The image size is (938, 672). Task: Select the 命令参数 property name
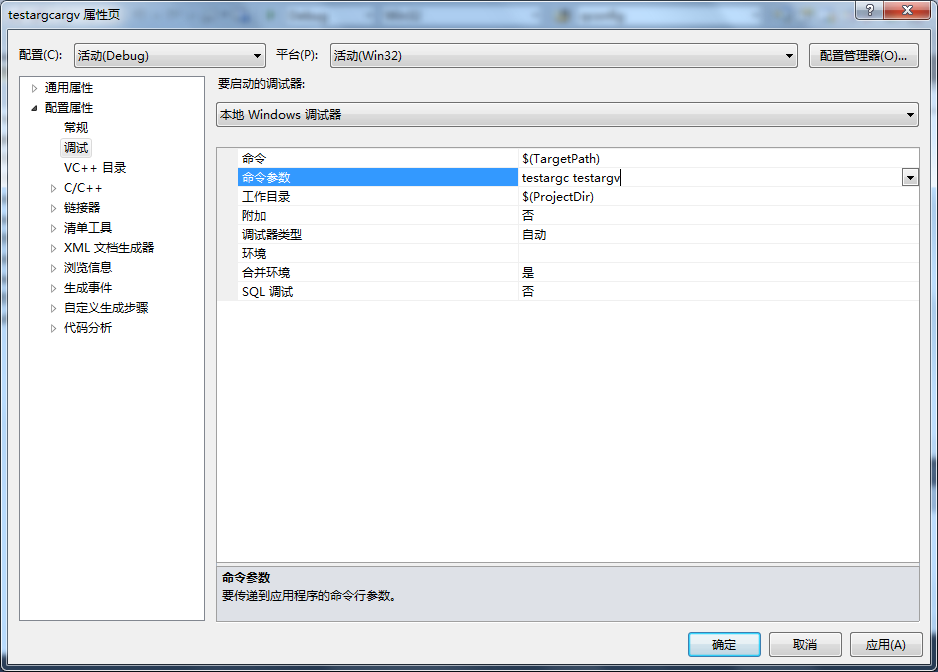coord(378,178)
